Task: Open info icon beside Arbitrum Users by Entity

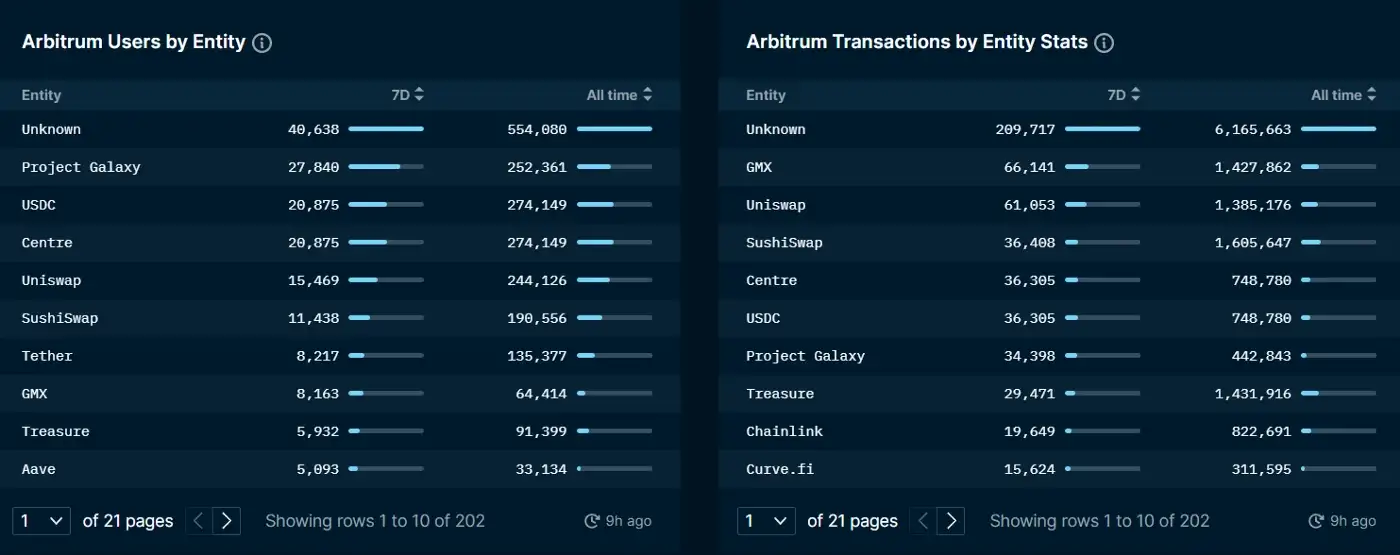Action: pos(262,43)
